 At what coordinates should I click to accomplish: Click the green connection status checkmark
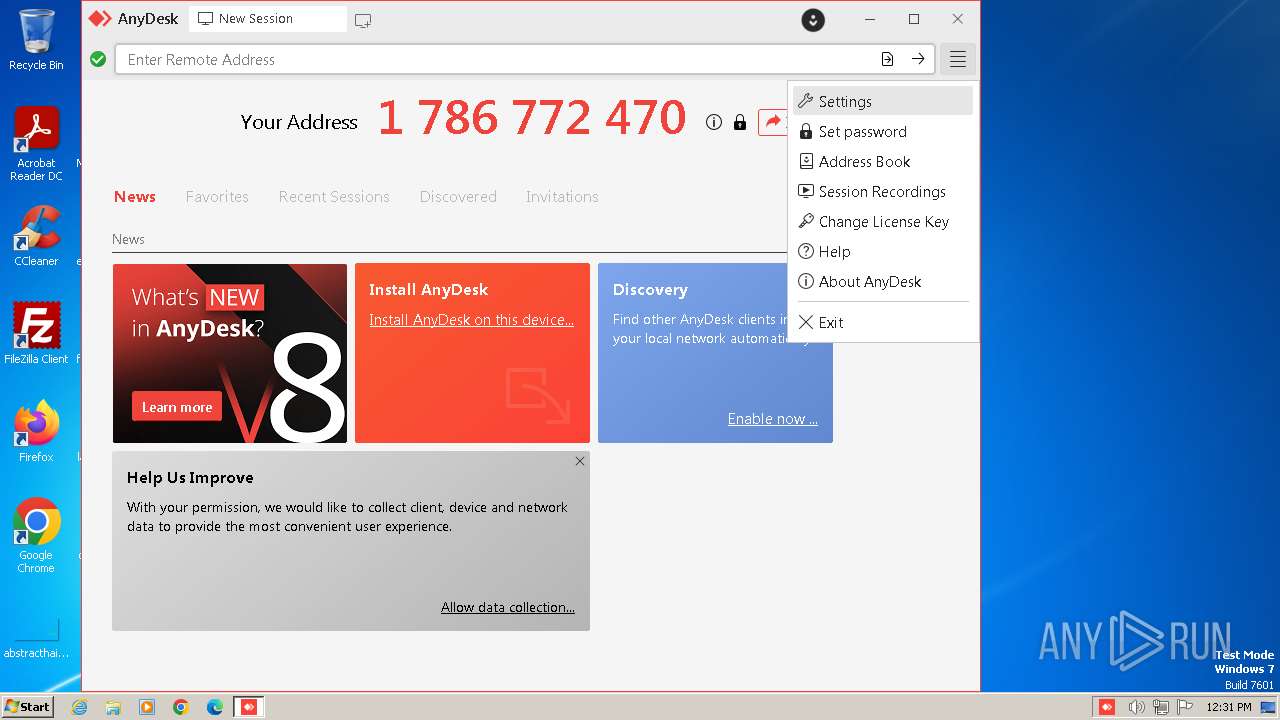coord(98,59)
